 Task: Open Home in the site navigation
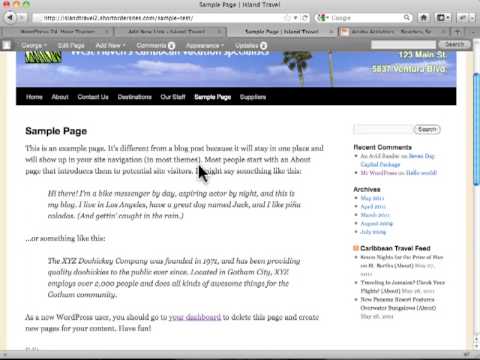(x=34, y=97)
